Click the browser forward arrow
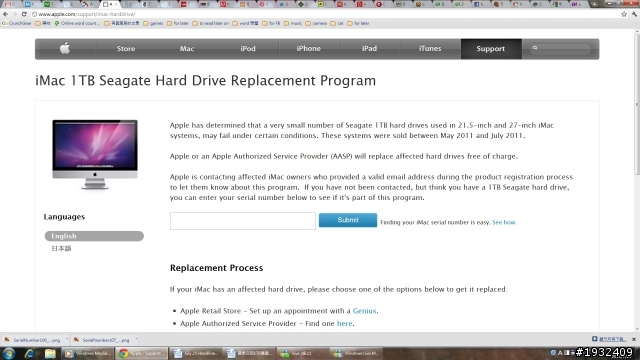 point(15,14)
